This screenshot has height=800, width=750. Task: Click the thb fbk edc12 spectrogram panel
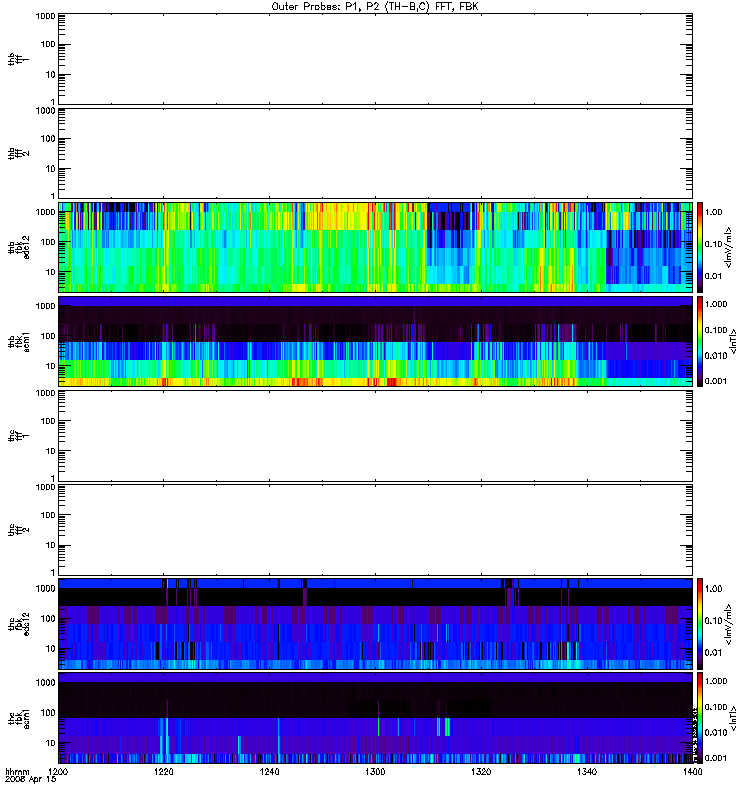point(375,247)
